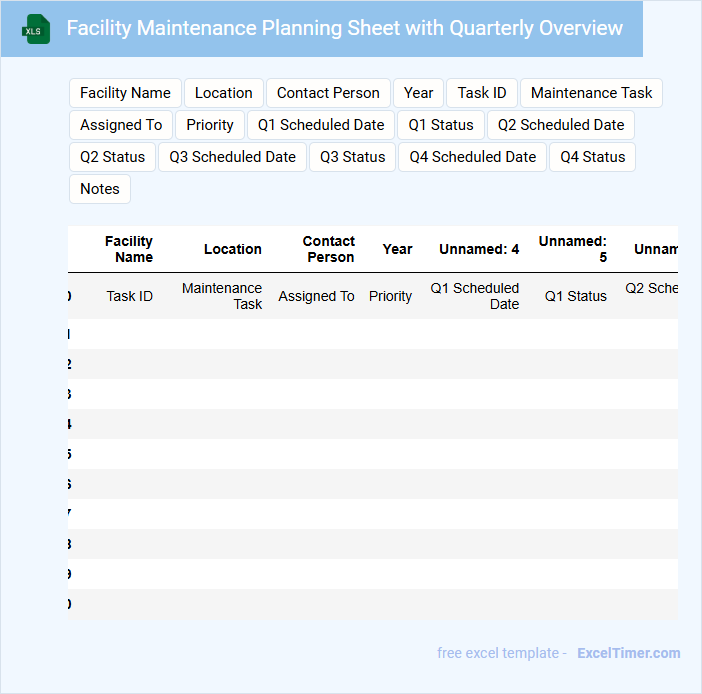
Task: Select the Q2 Scheduled Date tag
Action: coord(560,125)
